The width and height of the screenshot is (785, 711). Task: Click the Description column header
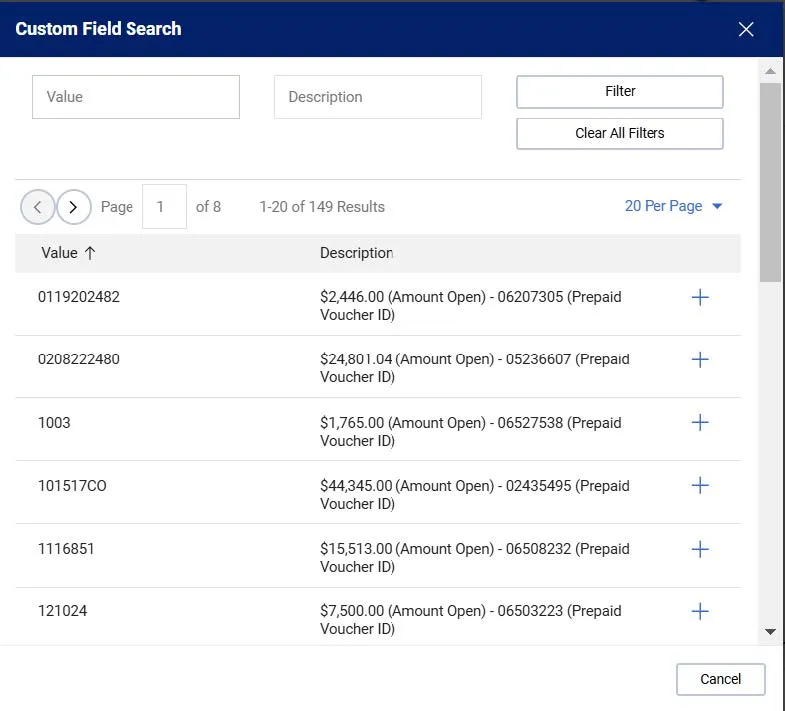coord(356,253)
